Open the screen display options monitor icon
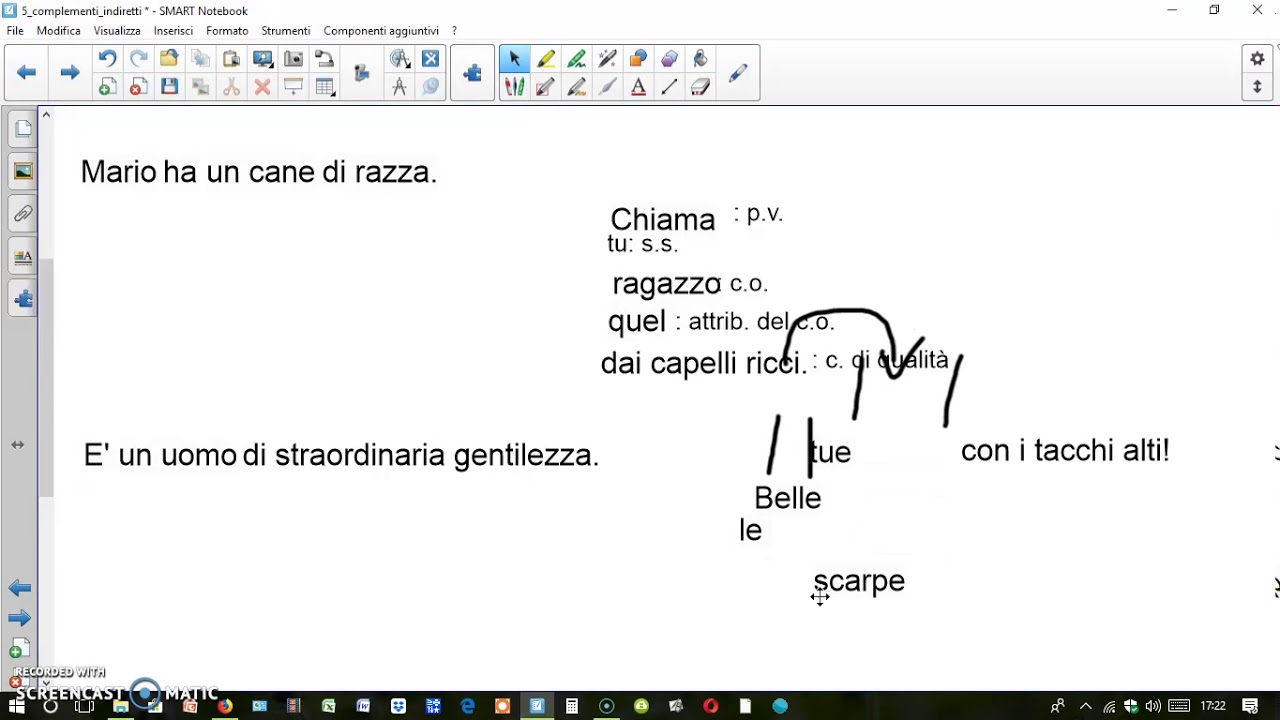Image resolution: width=1280 pixels, height=720 pixels. click(x=262, y=58)
